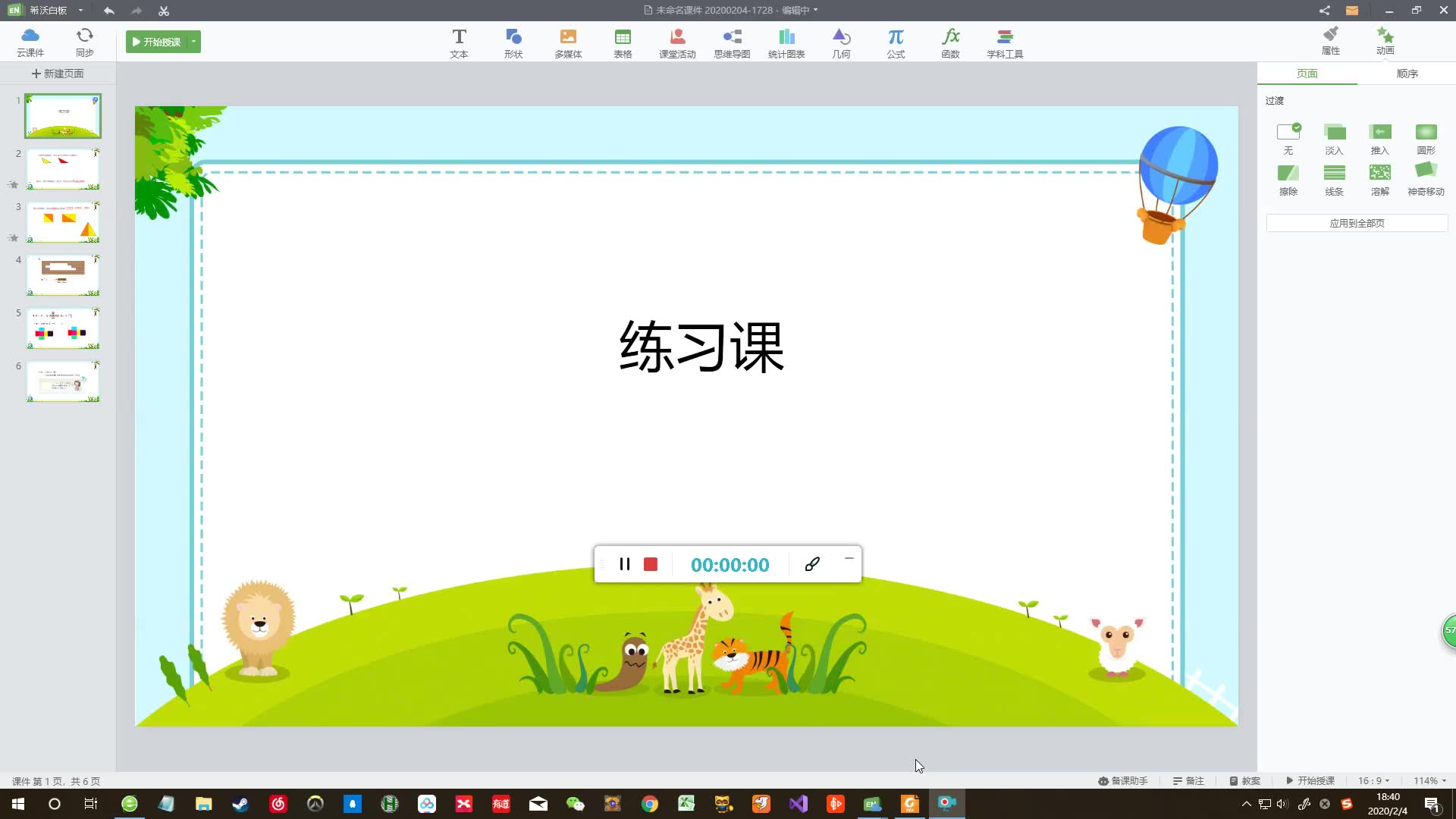
Task: Show hidden system tray icons
Action: (x=1246, y=804)
